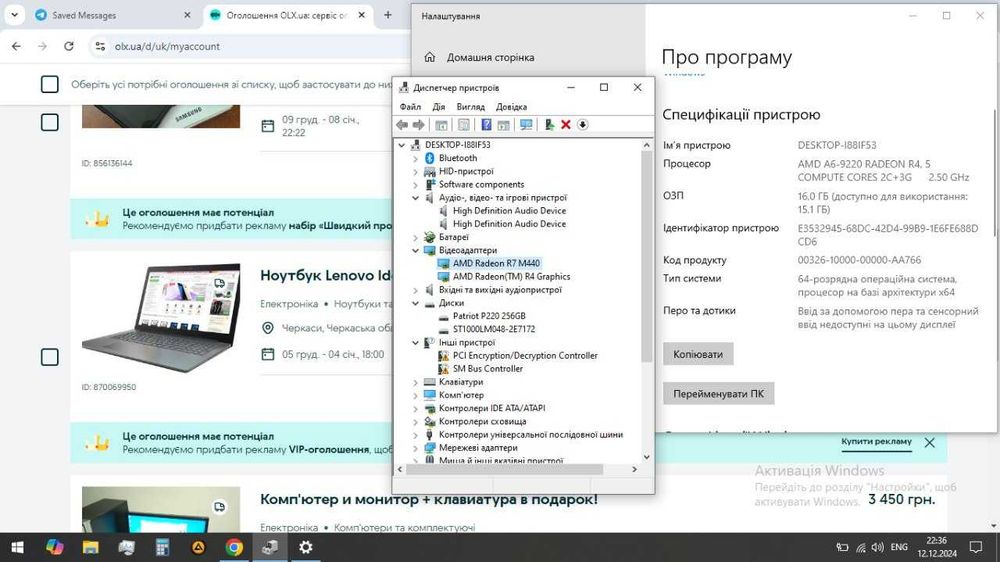Click the Properties toolbar icon in Device Manager
Viewport: 1000px width, 562px height.
[464, 125]
